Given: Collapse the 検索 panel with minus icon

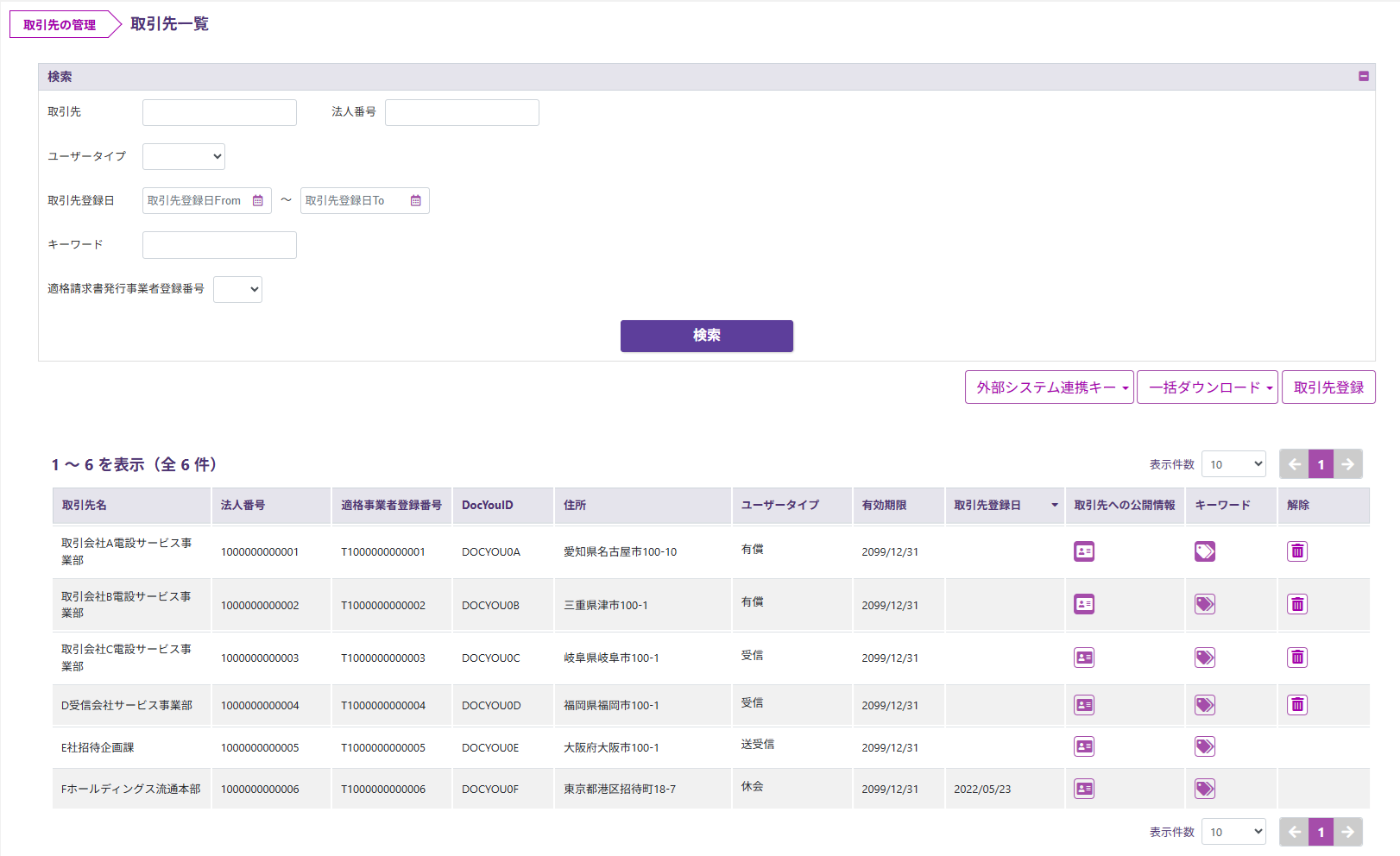Looking at the screenshot, I should pyautogui.click(x=1364, y=76).
